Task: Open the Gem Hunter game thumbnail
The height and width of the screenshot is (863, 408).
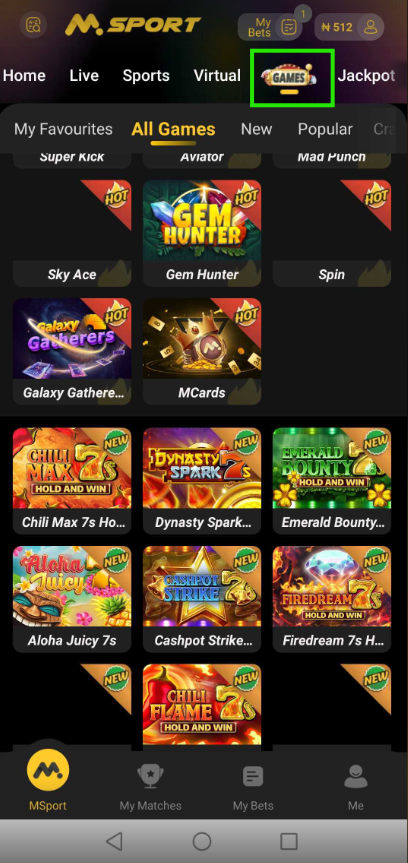Action: coord(202,233)
